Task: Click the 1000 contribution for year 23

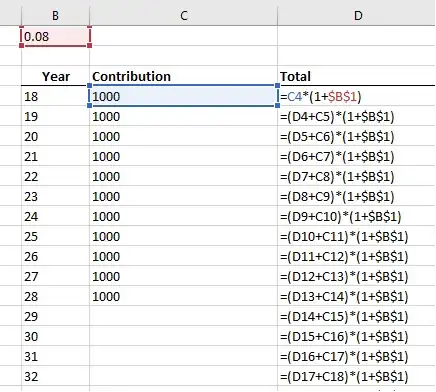Action: [x=184, y=196]
